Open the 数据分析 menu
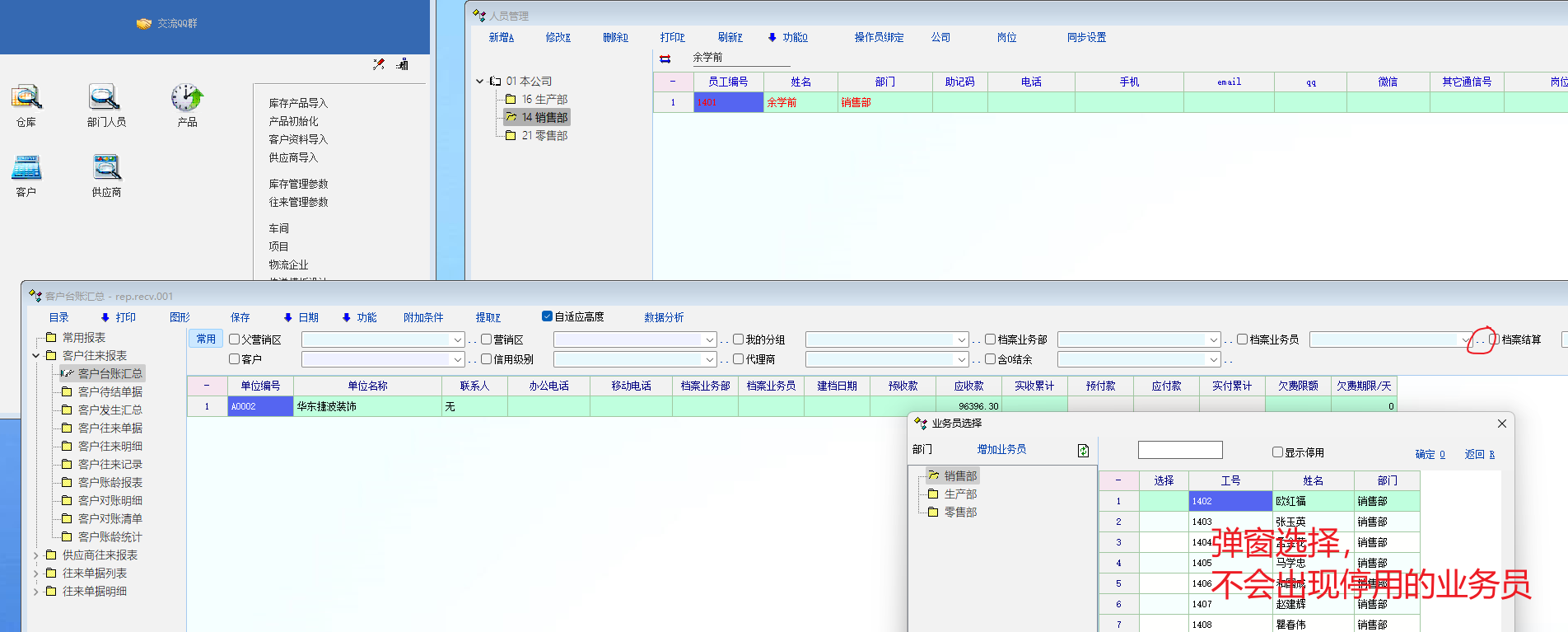Image resolution: width=1568 pixels, height=632 pixels. pyautogui.click(x=663, y=317)
